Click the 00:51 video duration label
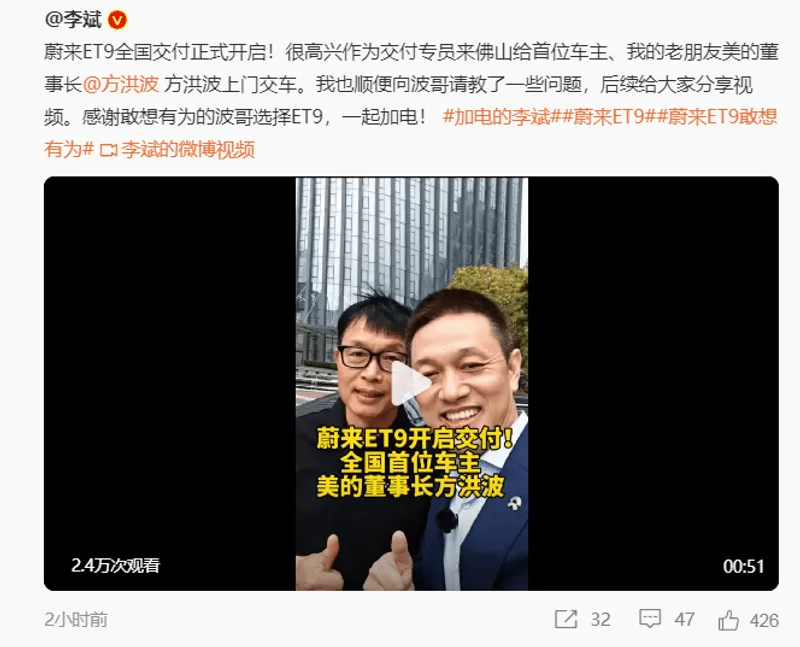 (x=743, y=566)
